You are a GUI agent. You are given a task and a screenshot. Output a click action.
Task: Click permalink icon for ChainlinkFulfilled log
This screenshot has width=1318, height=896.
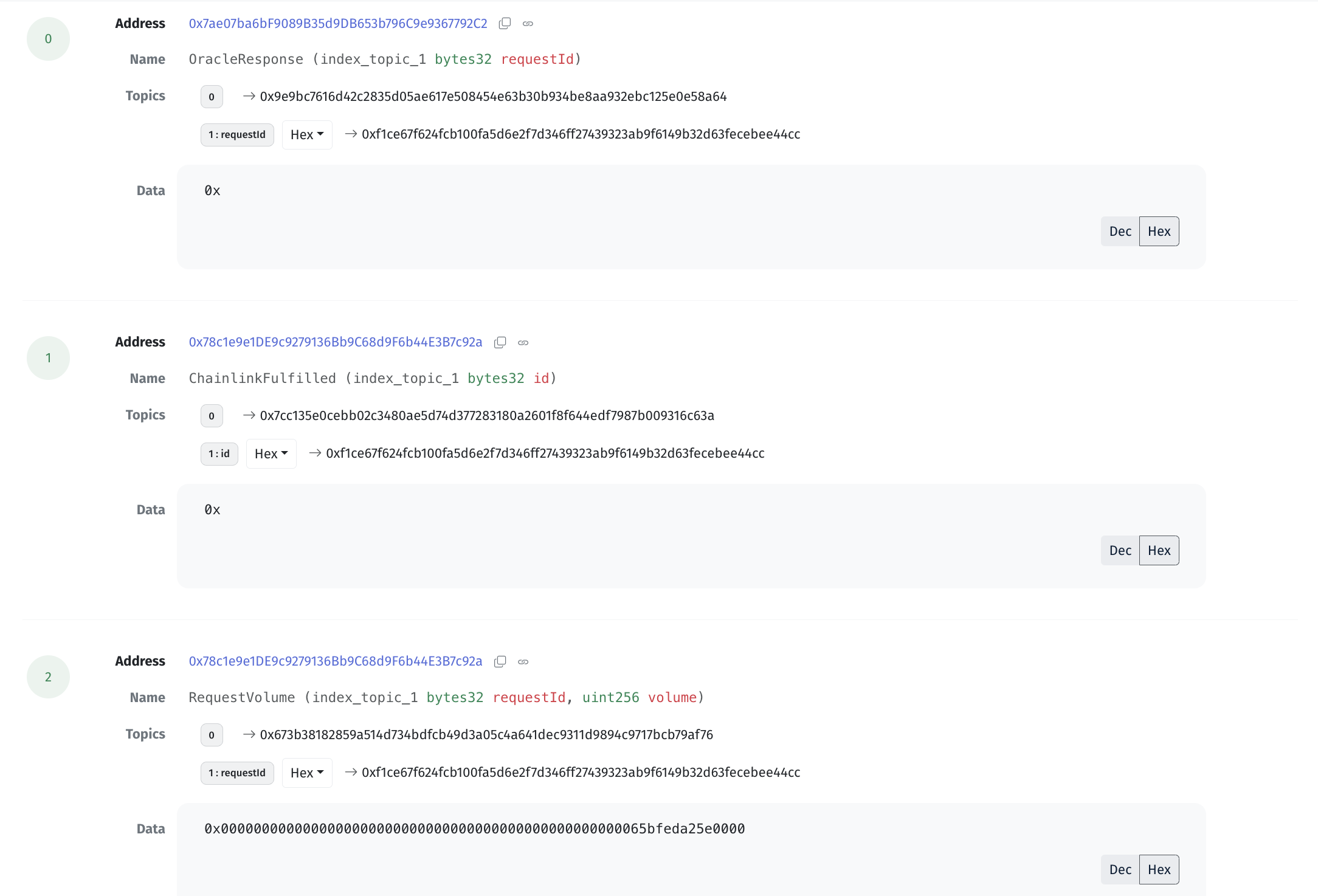(x=523, y=343)
